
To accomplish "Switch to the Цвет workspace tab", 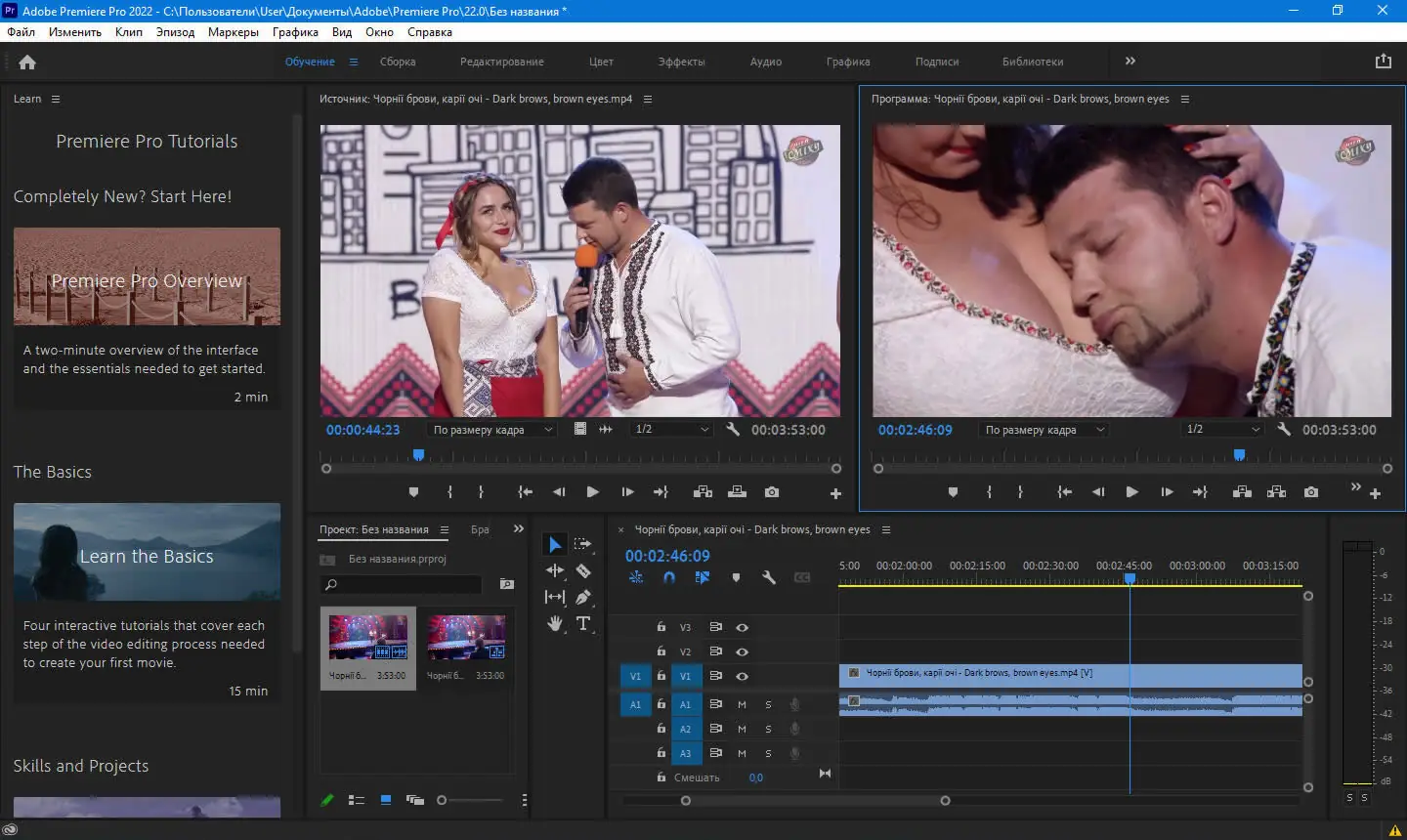I will click(601, 61).
